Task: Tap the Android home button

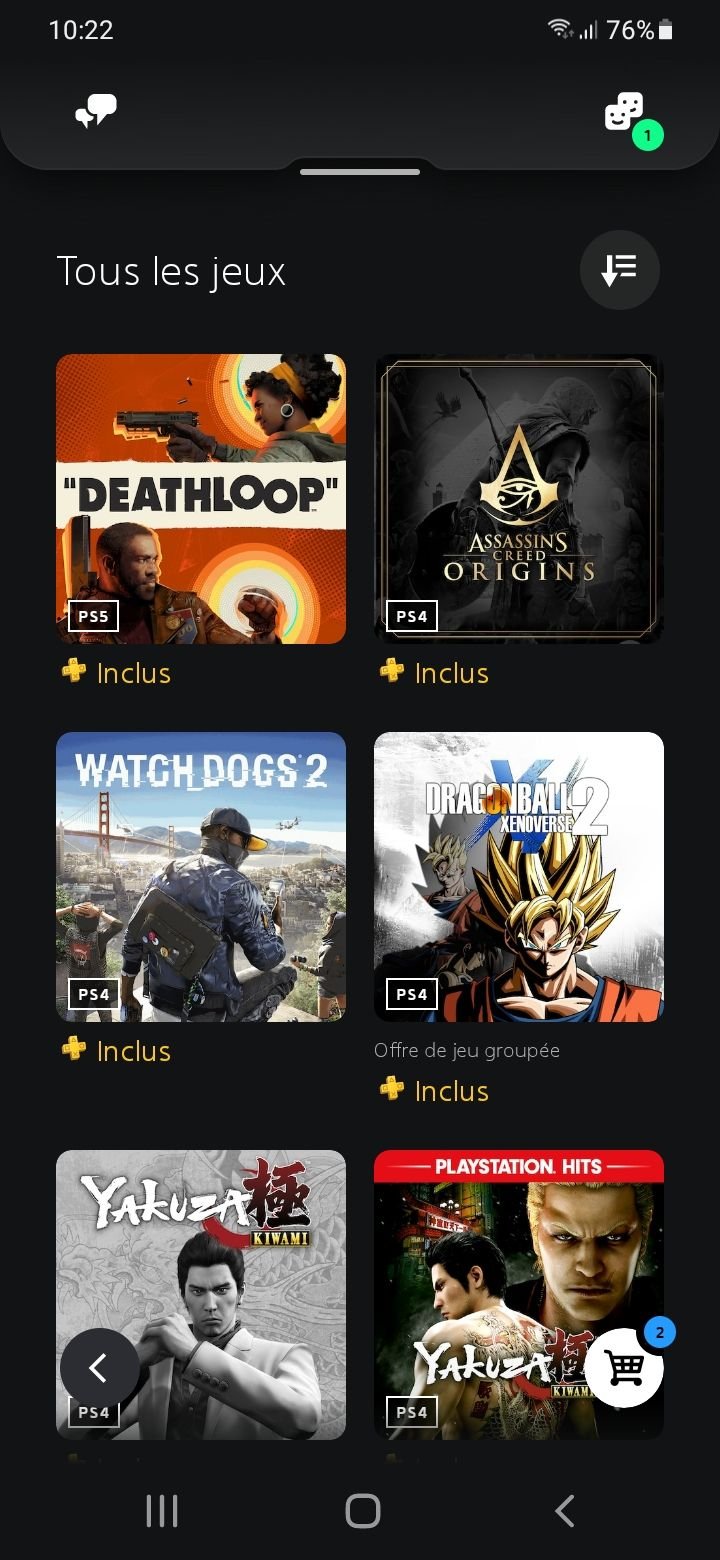Action: [x=363, y=1511]
